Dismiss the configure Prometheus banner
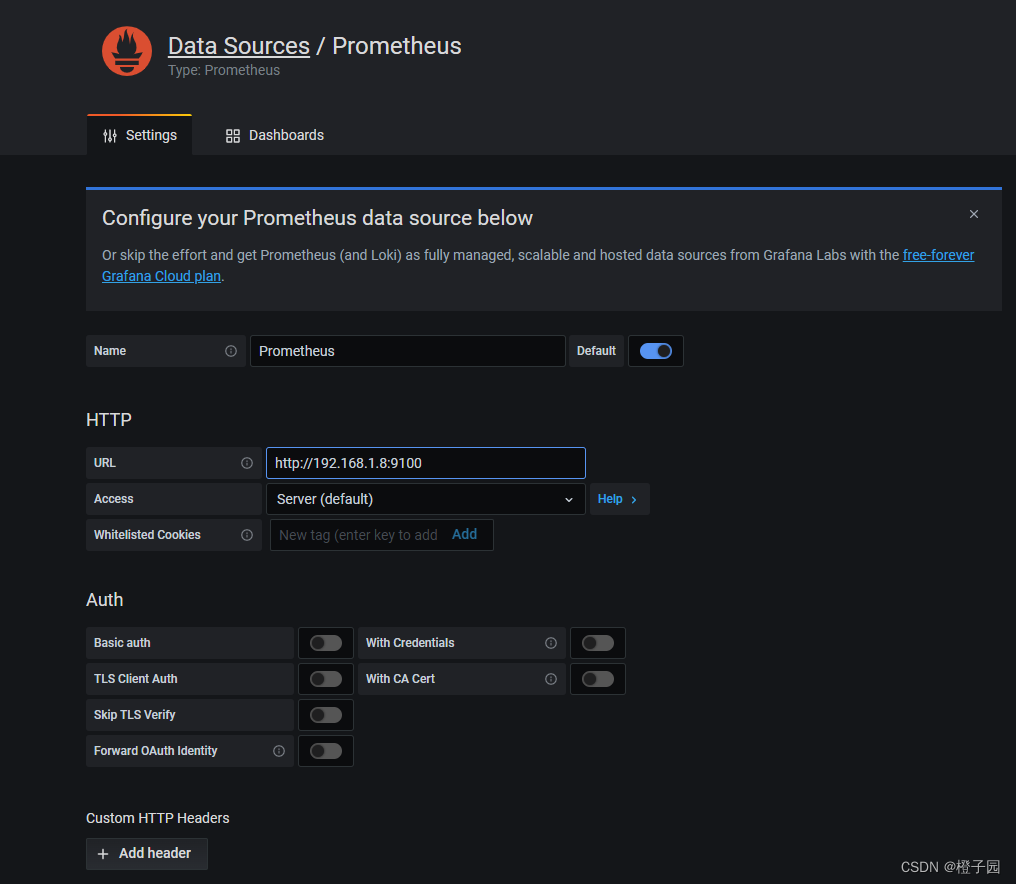 coord(973,214)
